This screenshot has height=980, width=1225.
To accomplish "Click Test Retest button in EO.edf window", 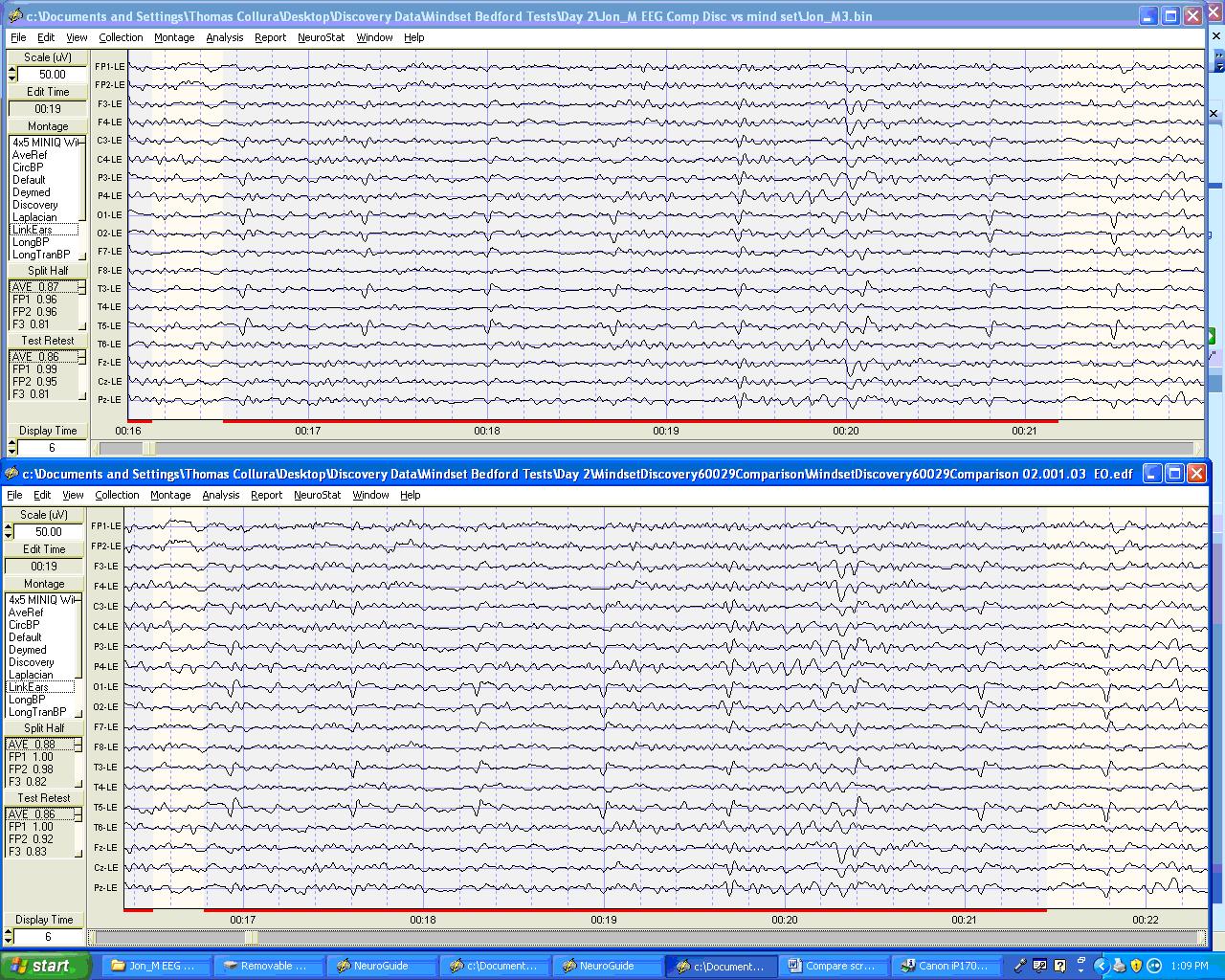I will pos(44,798).
